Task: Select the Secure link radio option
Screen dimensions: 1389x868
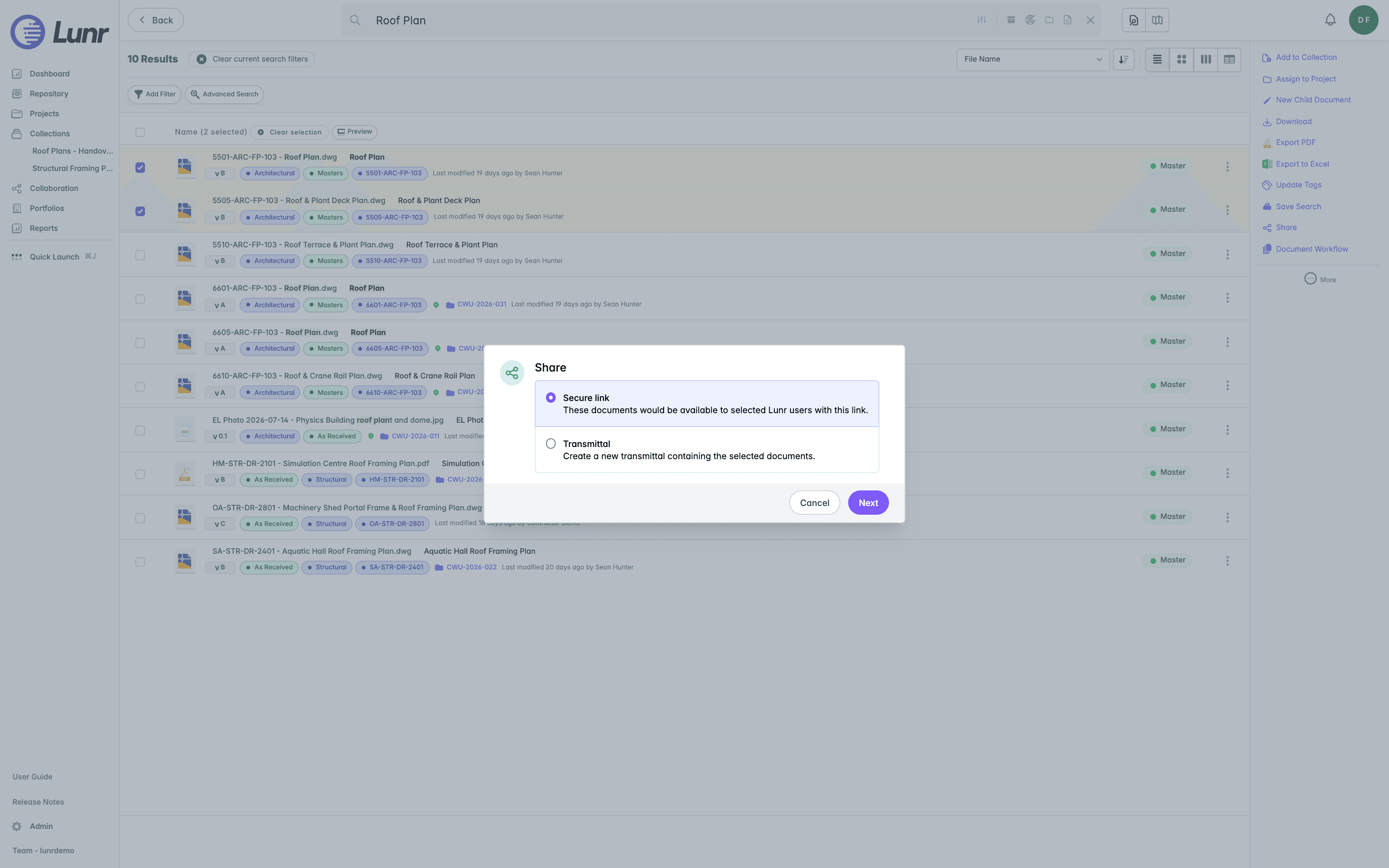Action: click(550, 397)
